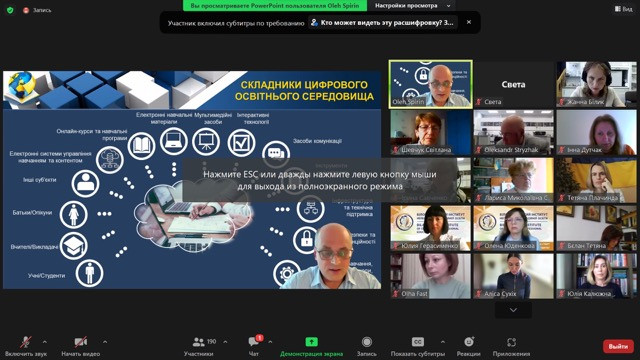Select Лариса Миколаївна video thumbnail
Image resolution: width=640 pixels, height=360 pixels.
[513, 180]
